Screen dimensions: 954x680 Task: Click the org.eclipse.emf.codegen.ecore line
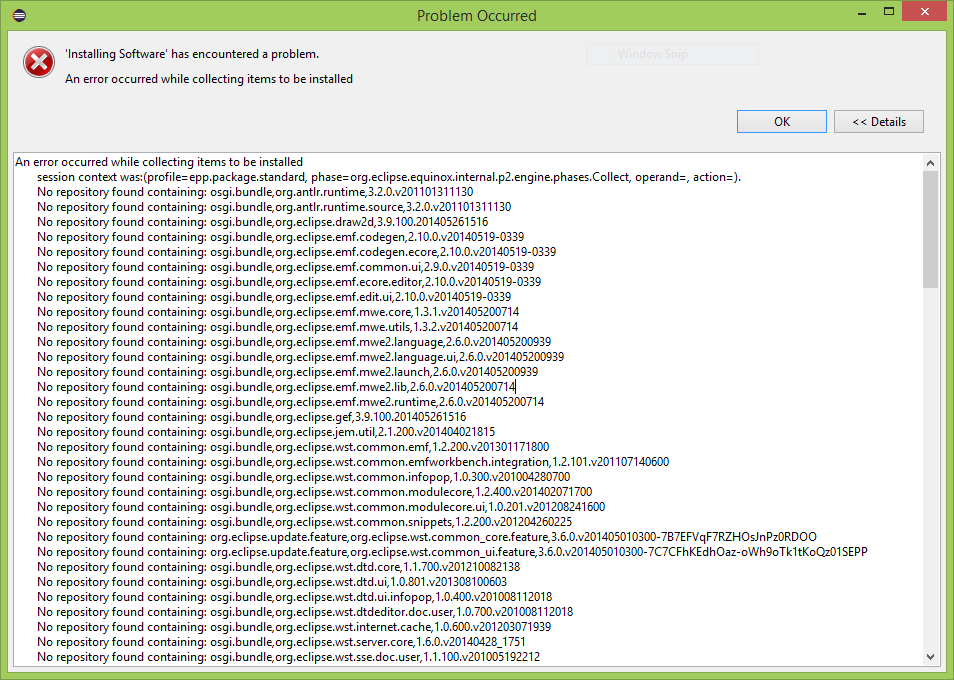pyautogui.click(x=296, y=252)
